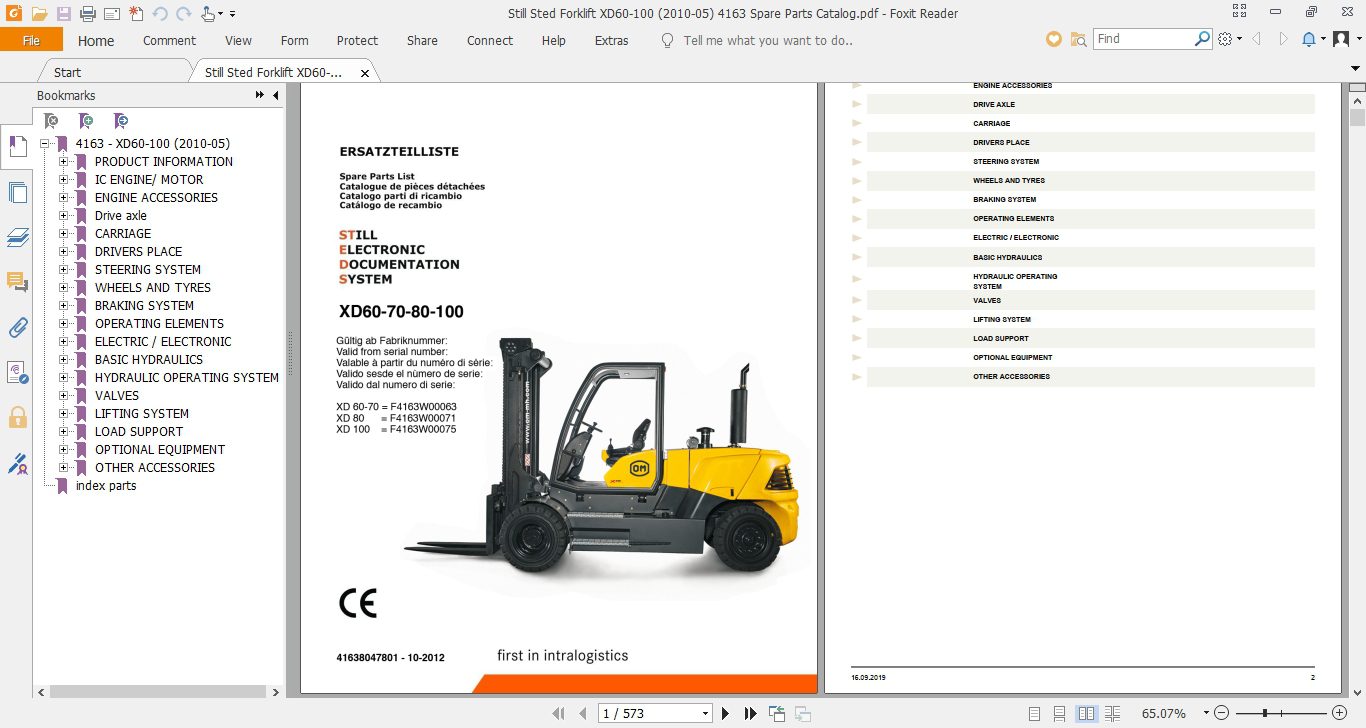Switch to single page view mode
The height and width of the screenshot is (728, 1366).
[x=1034, y=713]
